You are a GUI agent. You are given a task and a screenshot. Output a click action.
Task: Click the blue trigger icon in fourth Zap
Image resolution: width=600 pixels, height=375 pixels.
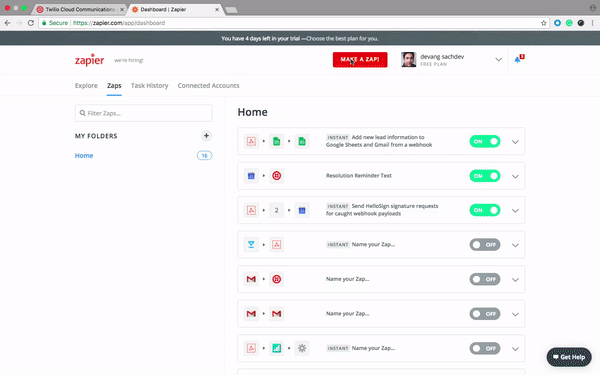point(251,245)
